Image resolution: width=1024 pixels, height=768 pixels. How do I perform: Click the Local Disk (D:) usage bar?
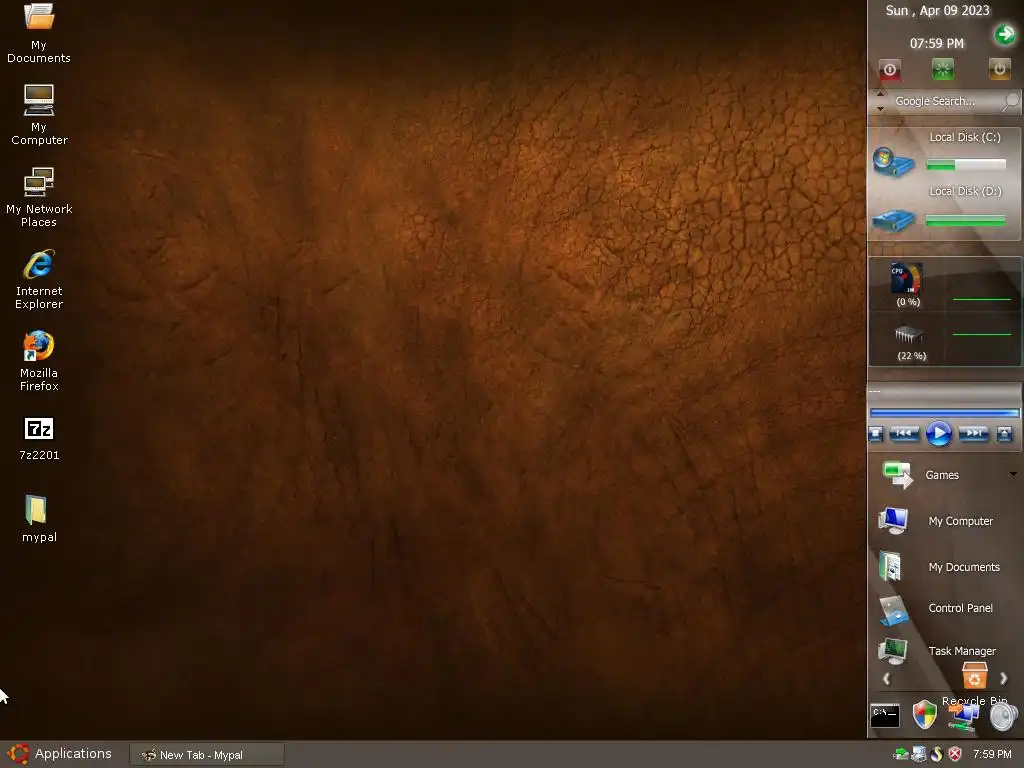coord(966,221)
